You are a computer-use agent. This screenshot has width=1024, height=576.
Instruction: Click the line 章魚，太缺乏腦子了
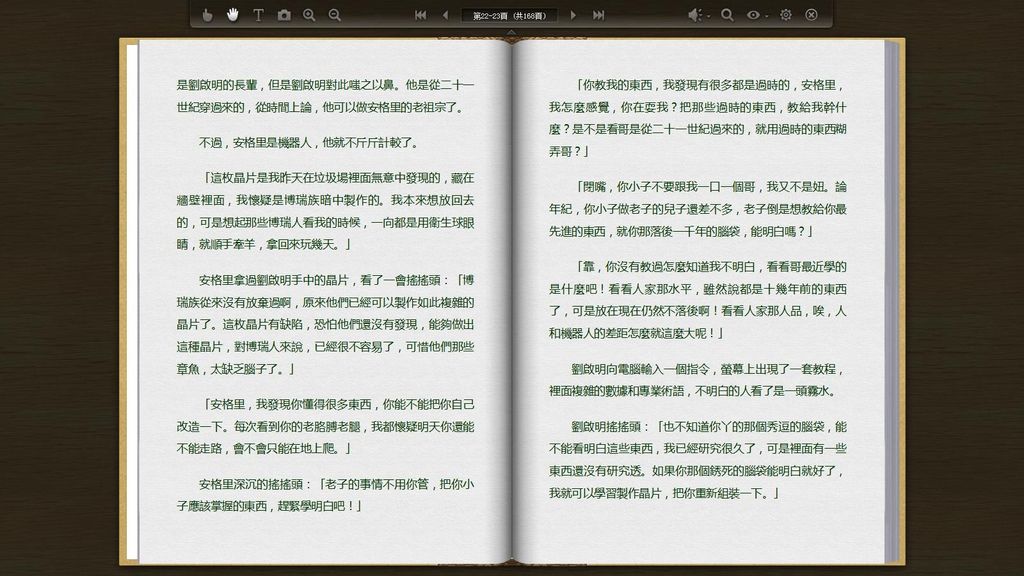pyautogui.click(x=236, y=369)
